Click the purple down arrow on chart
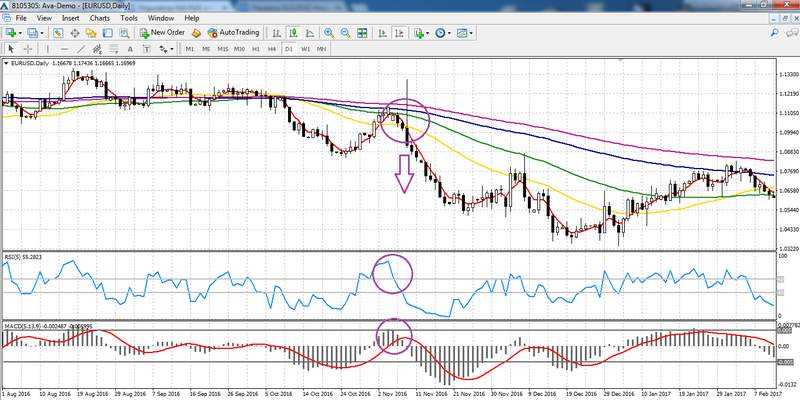Image resolution: width=800 pixels, height=400 pixels. tap(404, 172)
